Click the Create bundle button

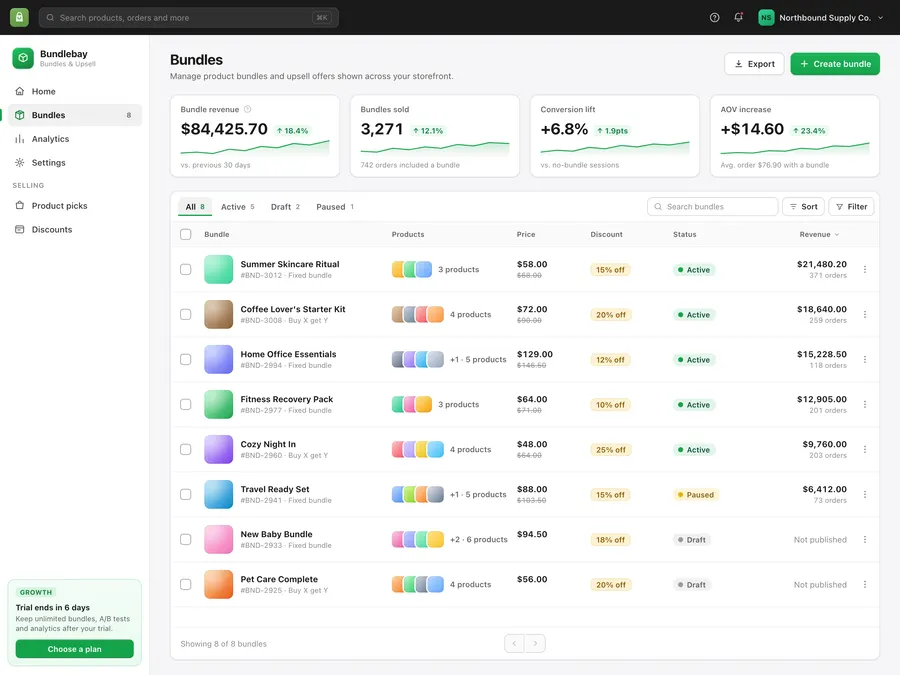point(835,64)
